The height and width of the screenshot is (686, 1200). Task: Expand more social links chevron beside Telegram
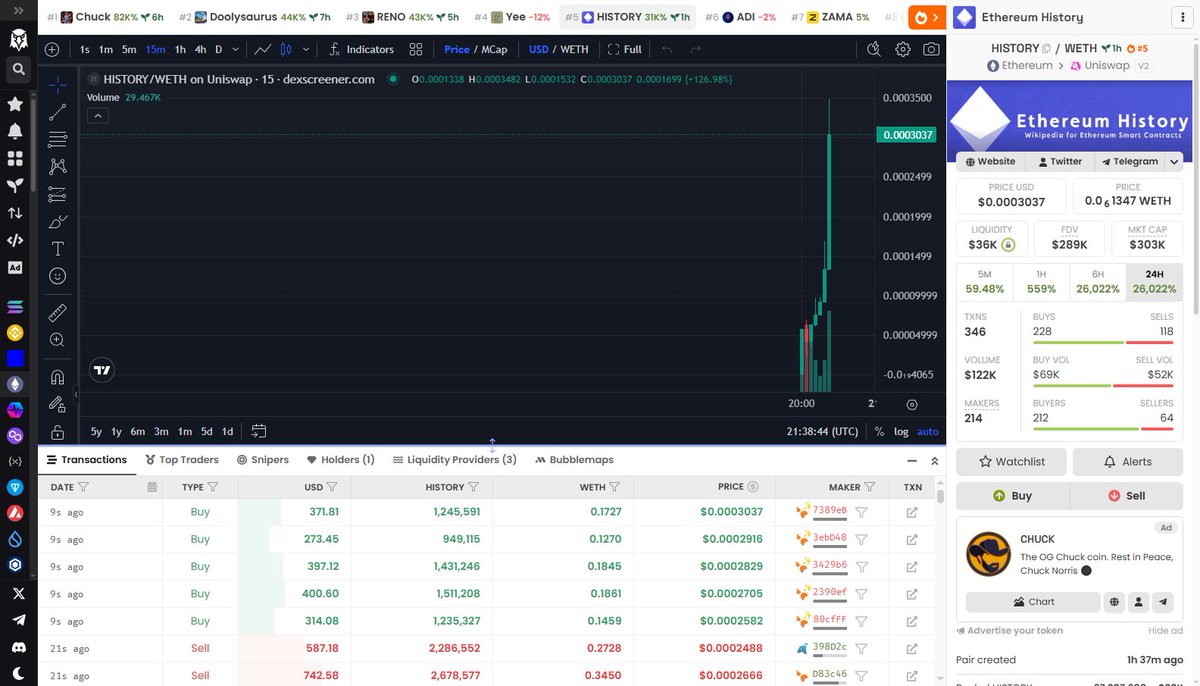click(1174, 161)
